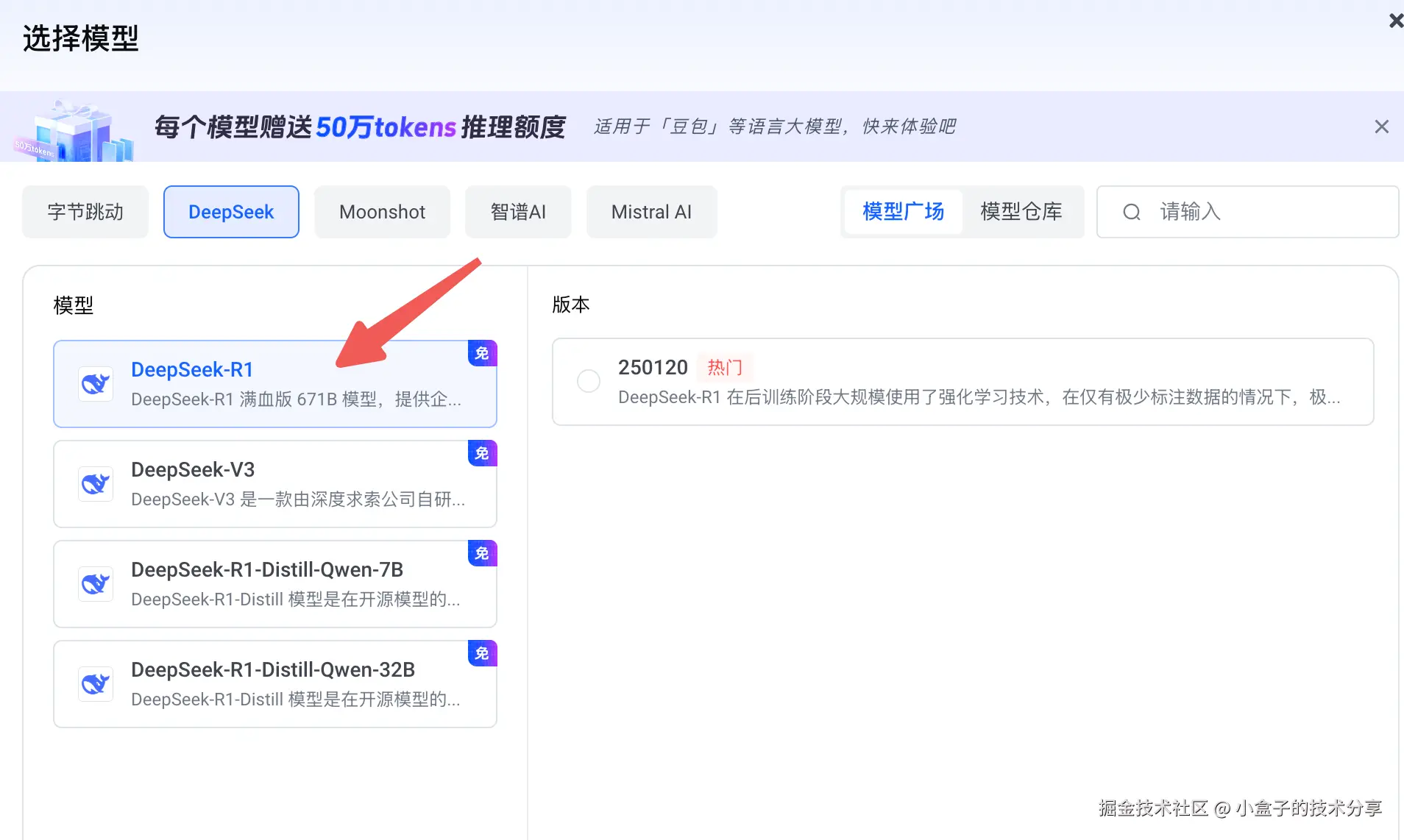Click the 250120 version number
Screen dimensions: 1404x840
click(x=653, y=367)
